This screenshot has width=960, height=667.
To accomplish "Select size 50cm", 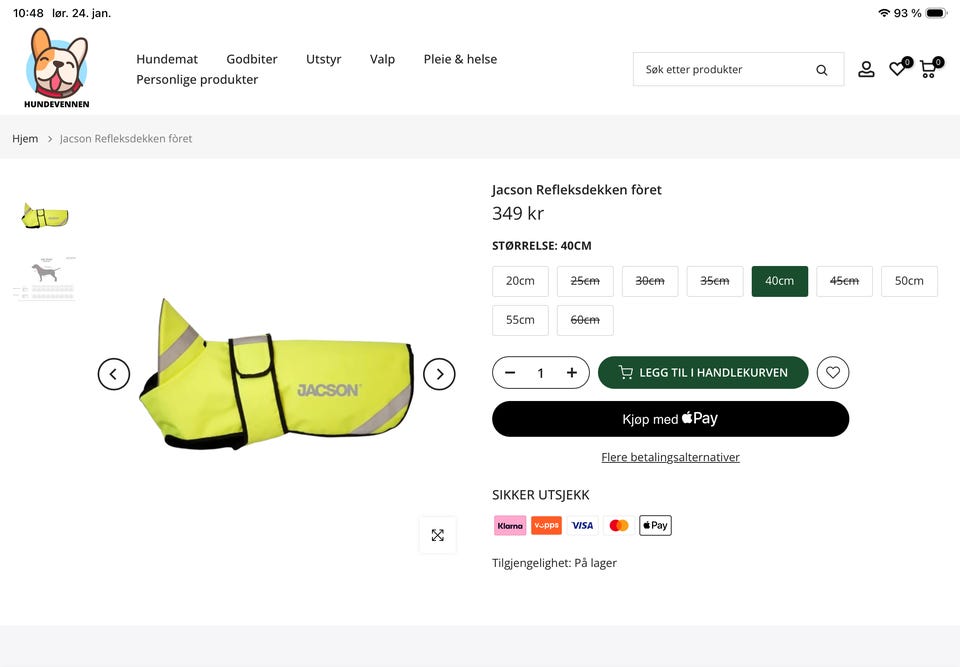I will [x=909, y=281].
